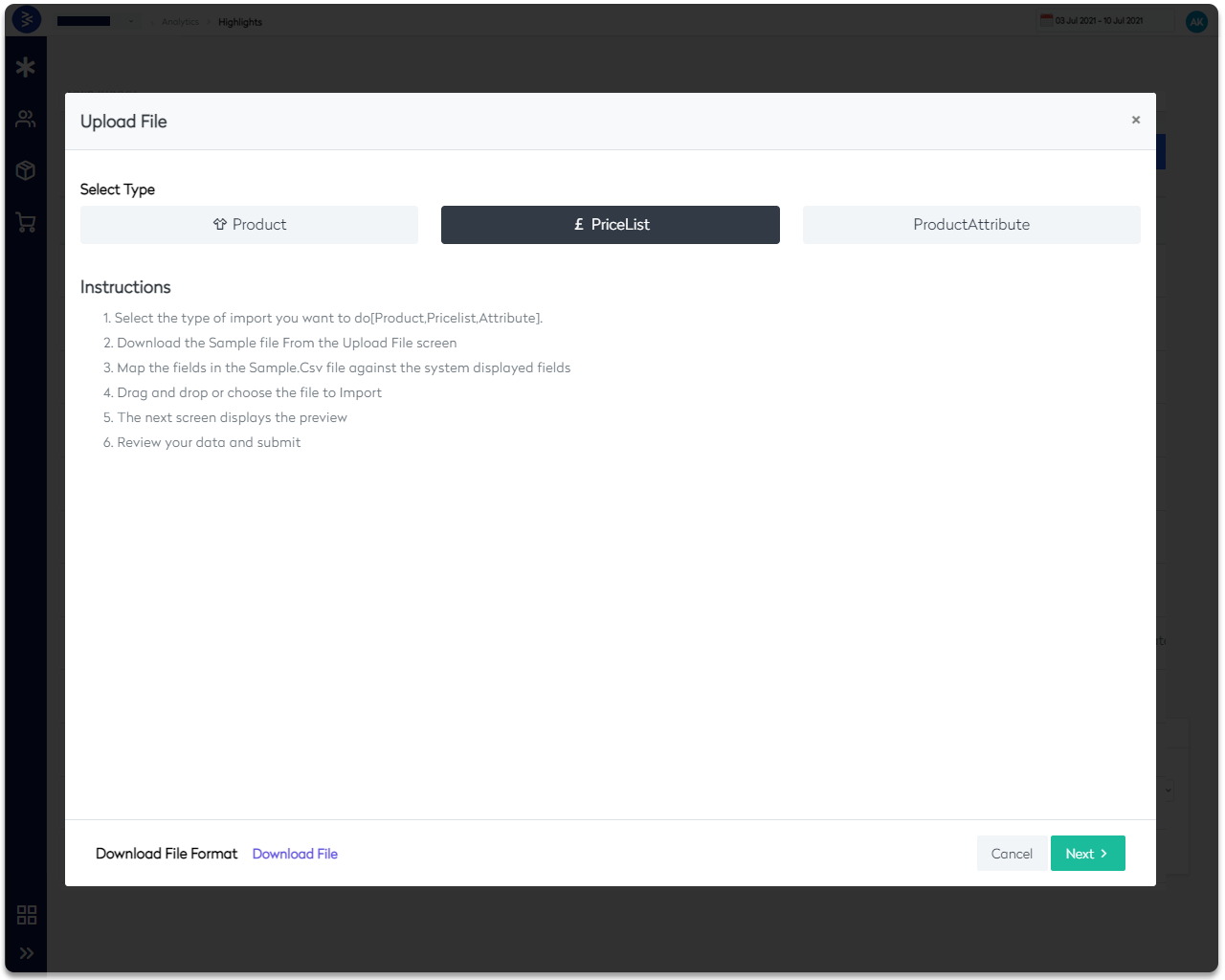Open the shopping cart section in sidebar
The image size is (1225, 980).
tap(25, 222)
